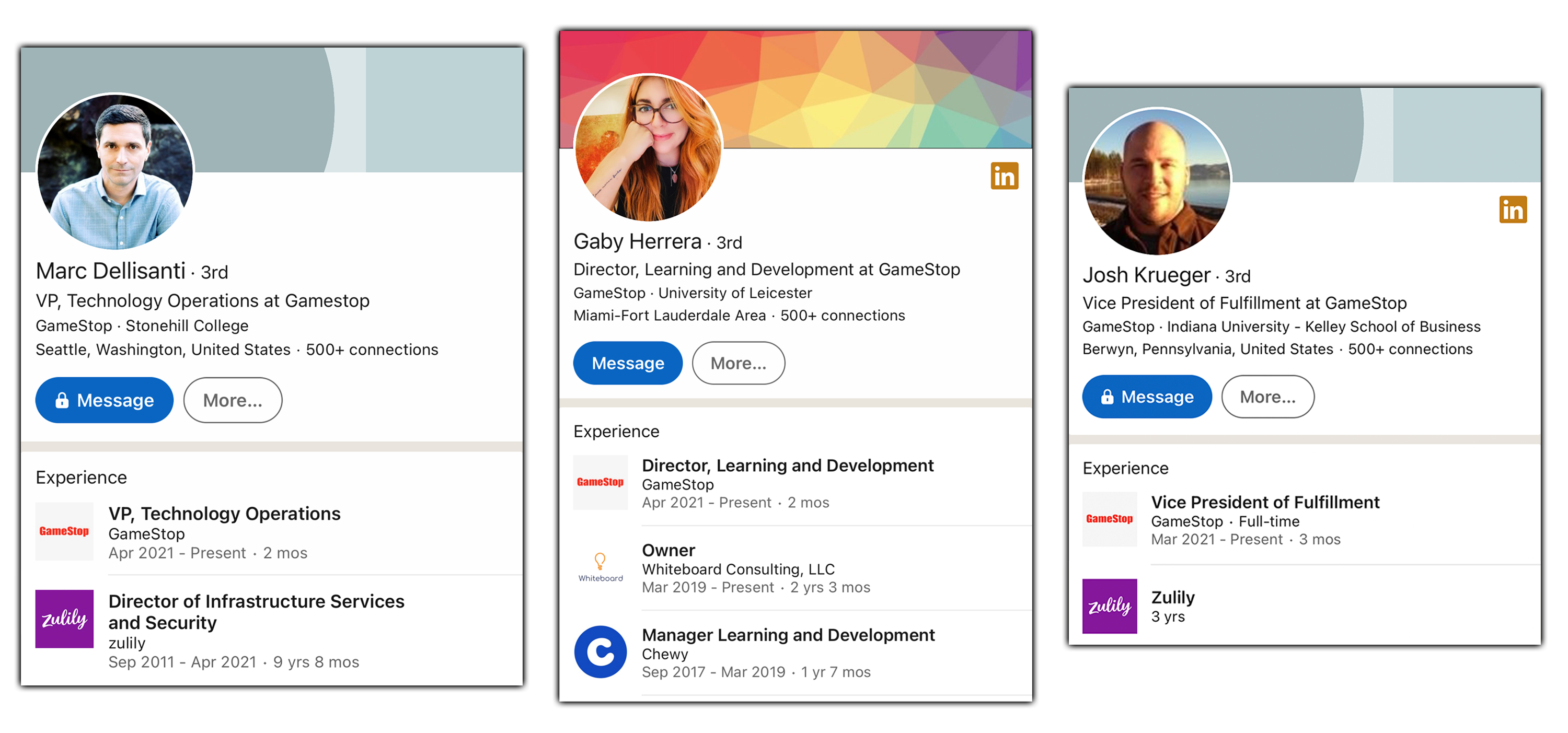This screenshot has width=1568, height=733.
Task: Click the lock icon on Josh's Message button
Action: (1107, 397)
